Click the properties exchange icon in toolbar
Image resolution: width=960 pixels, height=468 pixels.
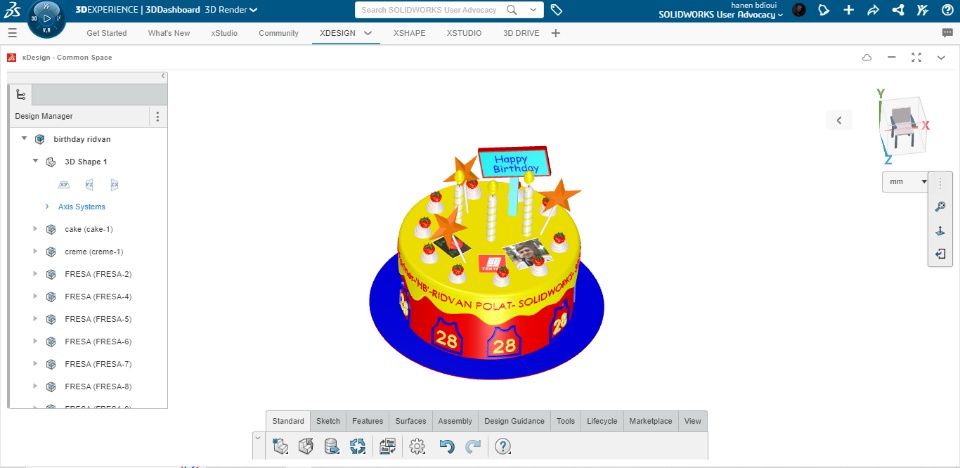388,447
